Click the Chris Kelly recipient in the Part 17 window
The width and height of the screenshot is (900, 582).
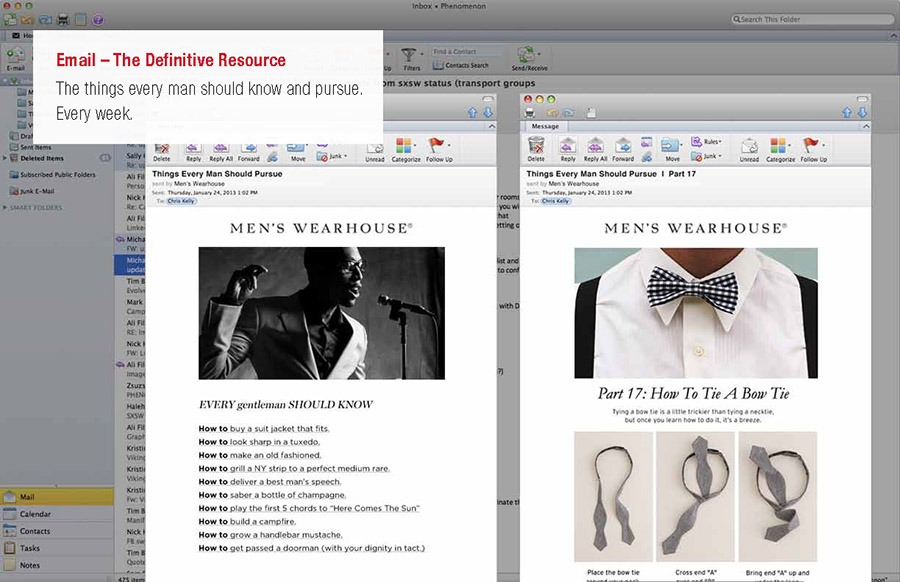click(x=556, y=201)
